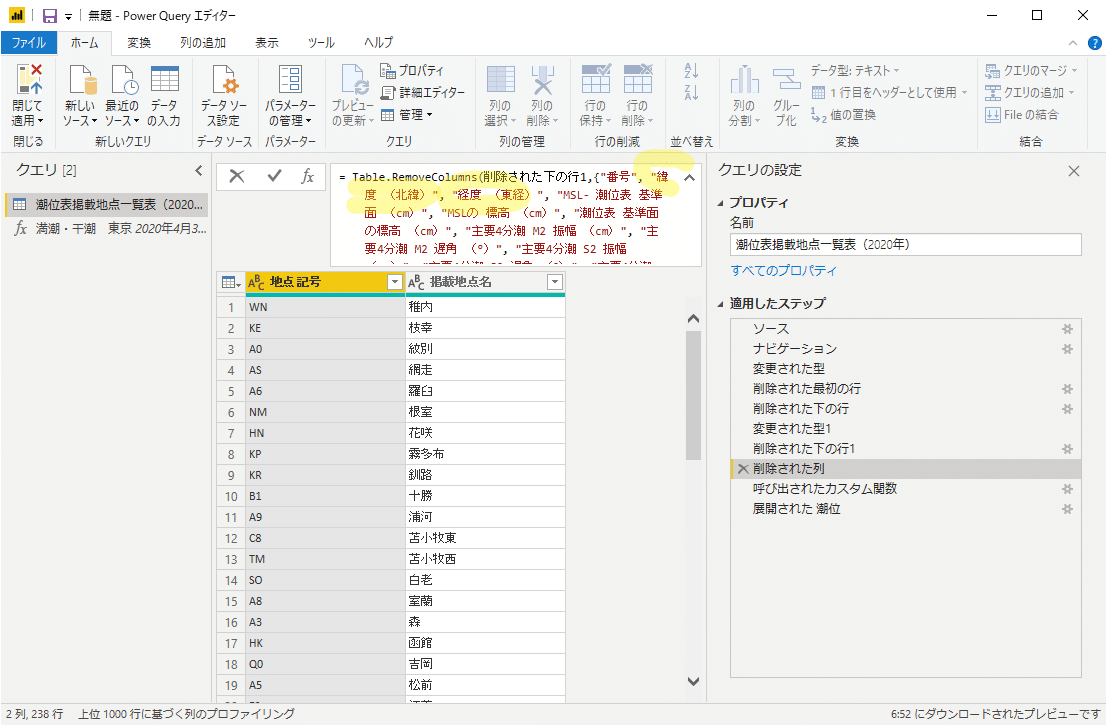Select 呼び出されたカスタム関数 step

click(825, 489)
